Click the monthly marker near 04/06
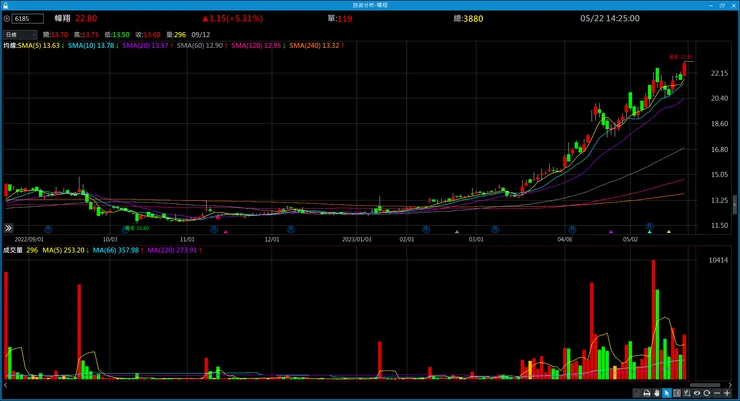Viewport: 740px width, 401px height. (572, 230)
